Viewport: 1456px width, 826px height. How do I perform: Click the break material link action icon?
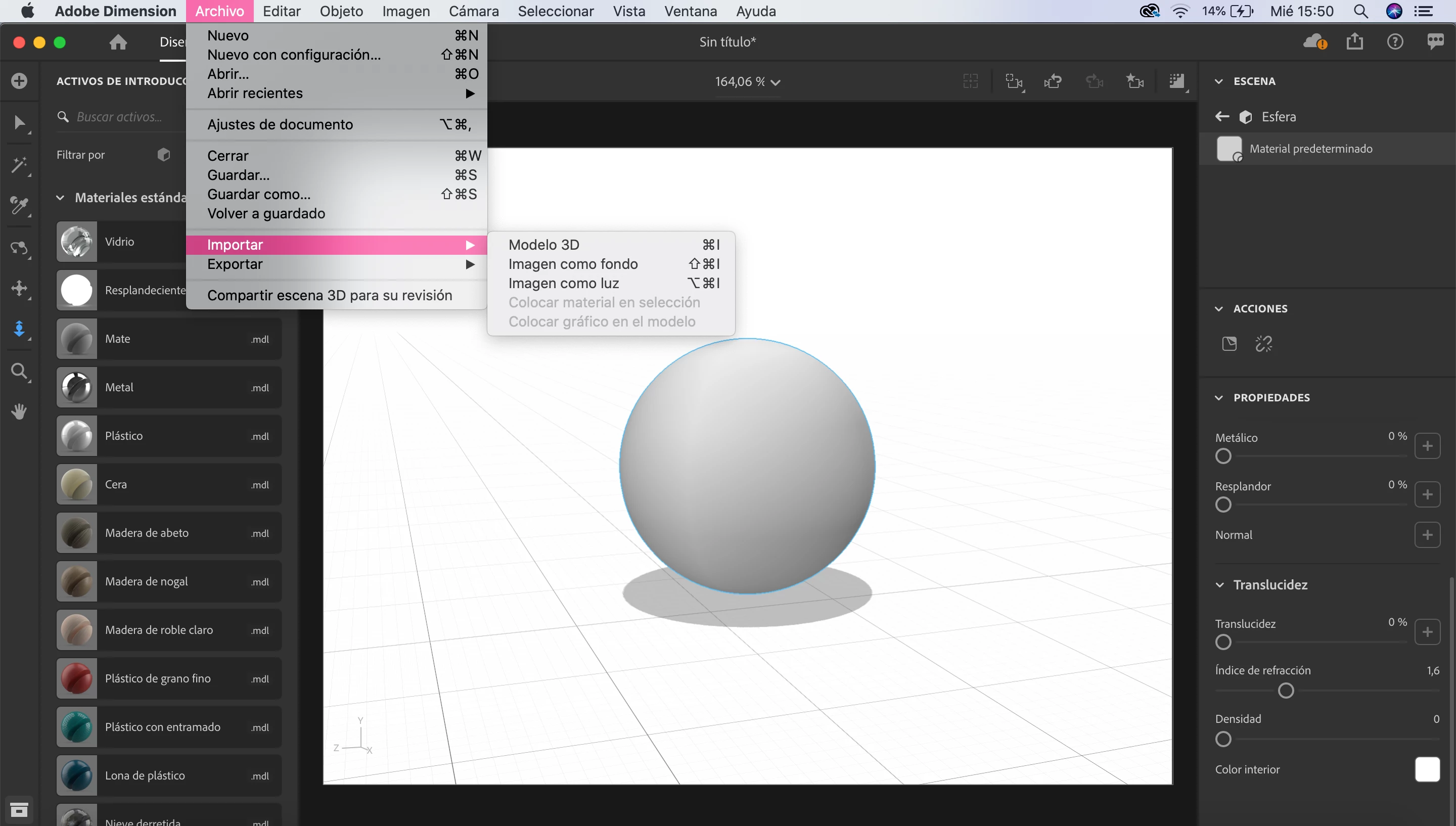[x=1264, y=344]
